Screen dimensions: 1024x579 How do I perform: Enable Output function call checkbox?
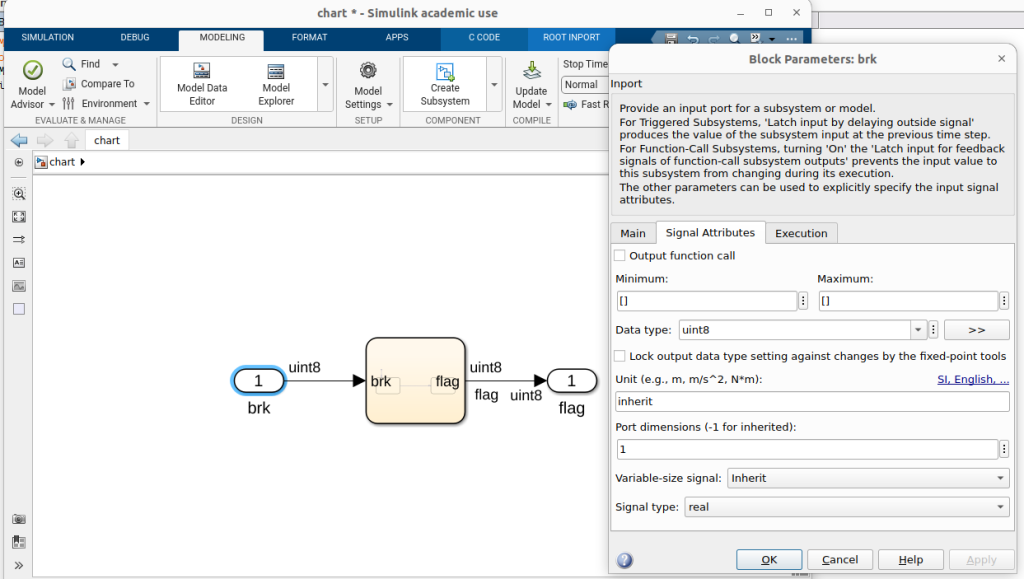click(x=620, y=255)
